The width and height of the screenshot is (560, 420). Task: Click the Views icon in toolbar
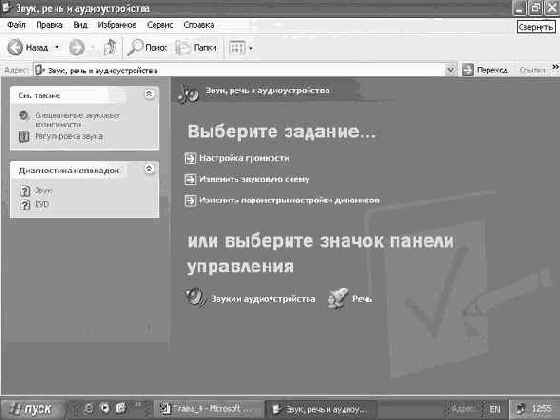[237, 48]
